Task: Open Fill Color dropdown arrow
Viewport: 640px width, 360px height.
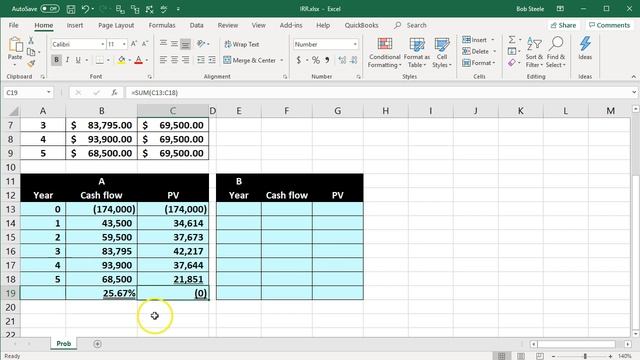Action: point(129,60)
